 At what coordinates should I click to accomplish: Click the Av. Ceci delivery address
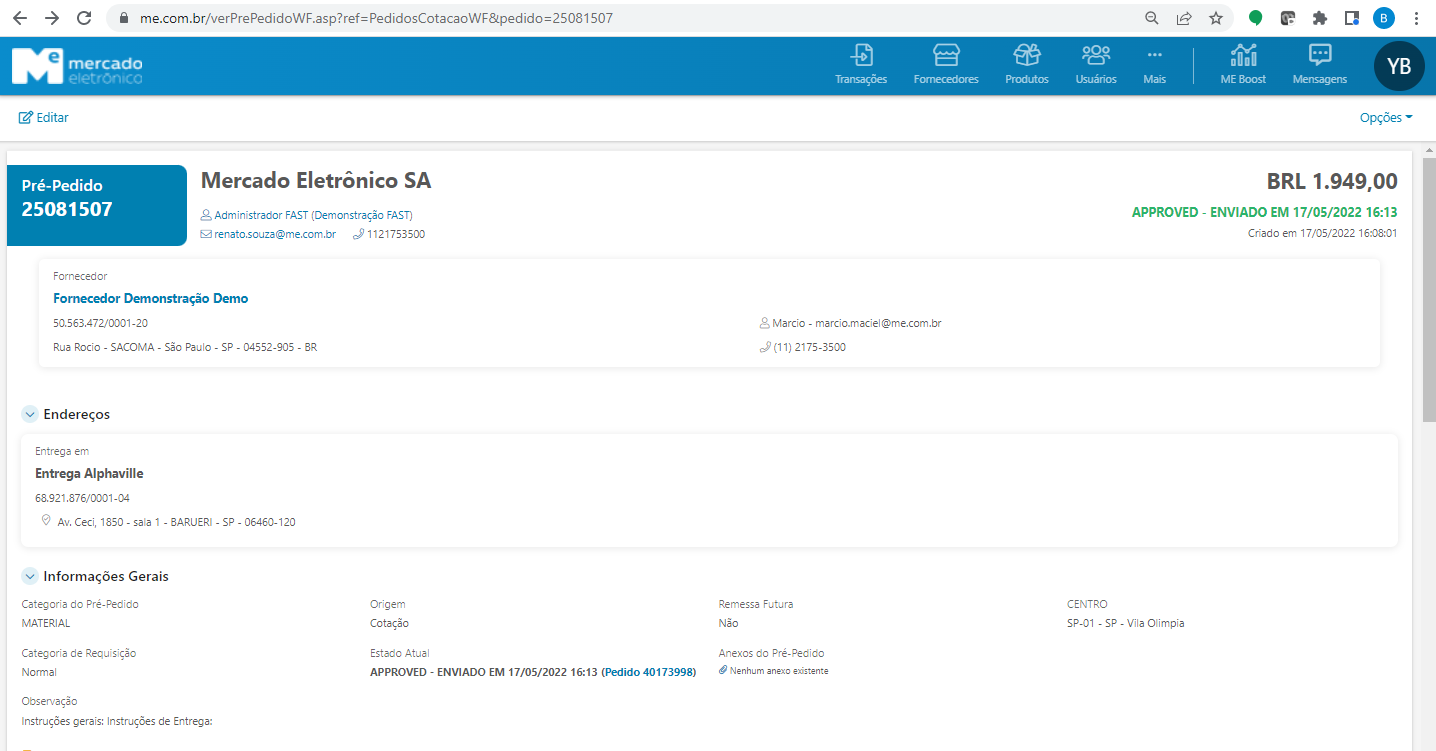point(176,522)
